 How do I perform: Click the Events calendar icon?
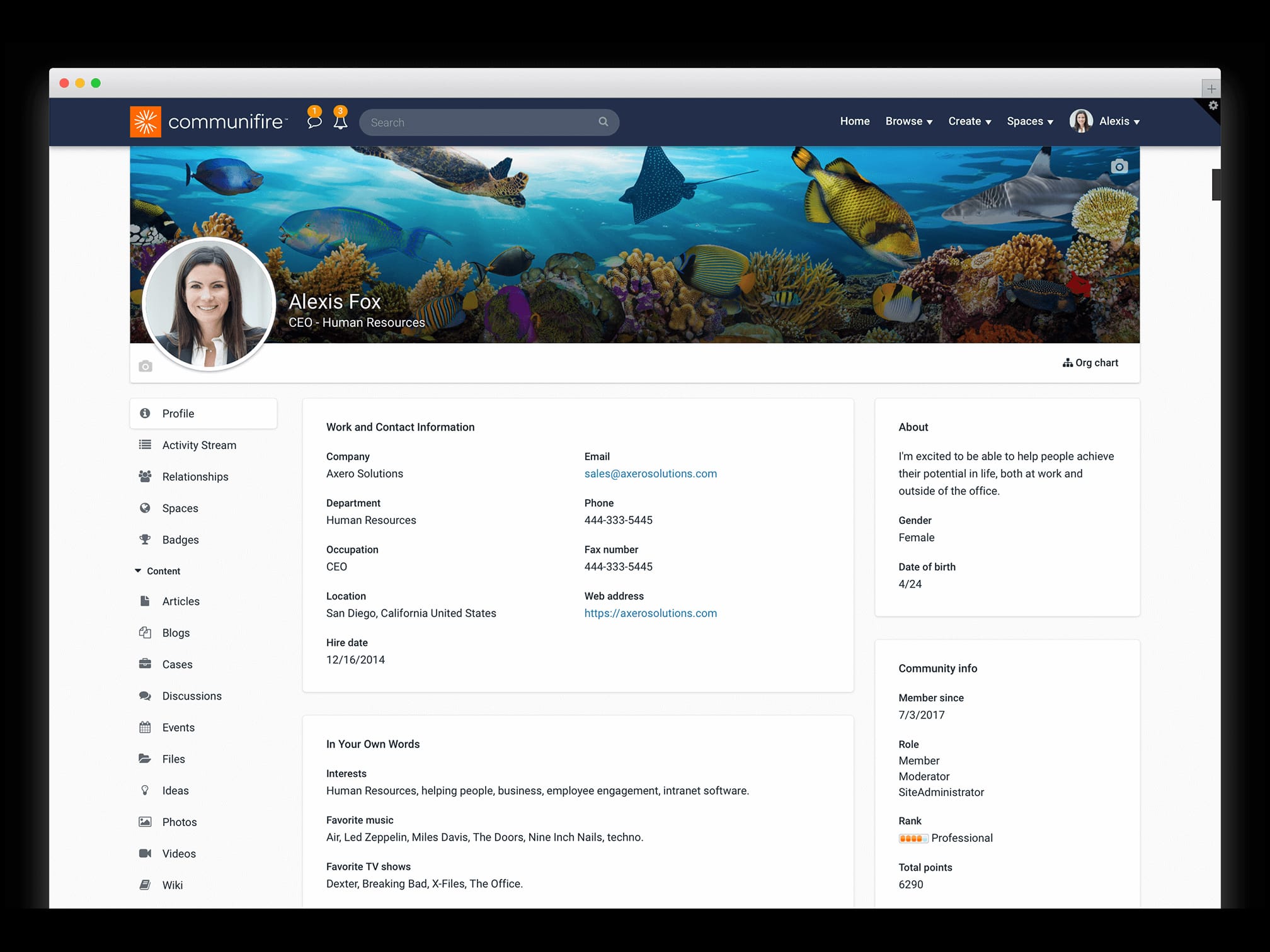145,727
